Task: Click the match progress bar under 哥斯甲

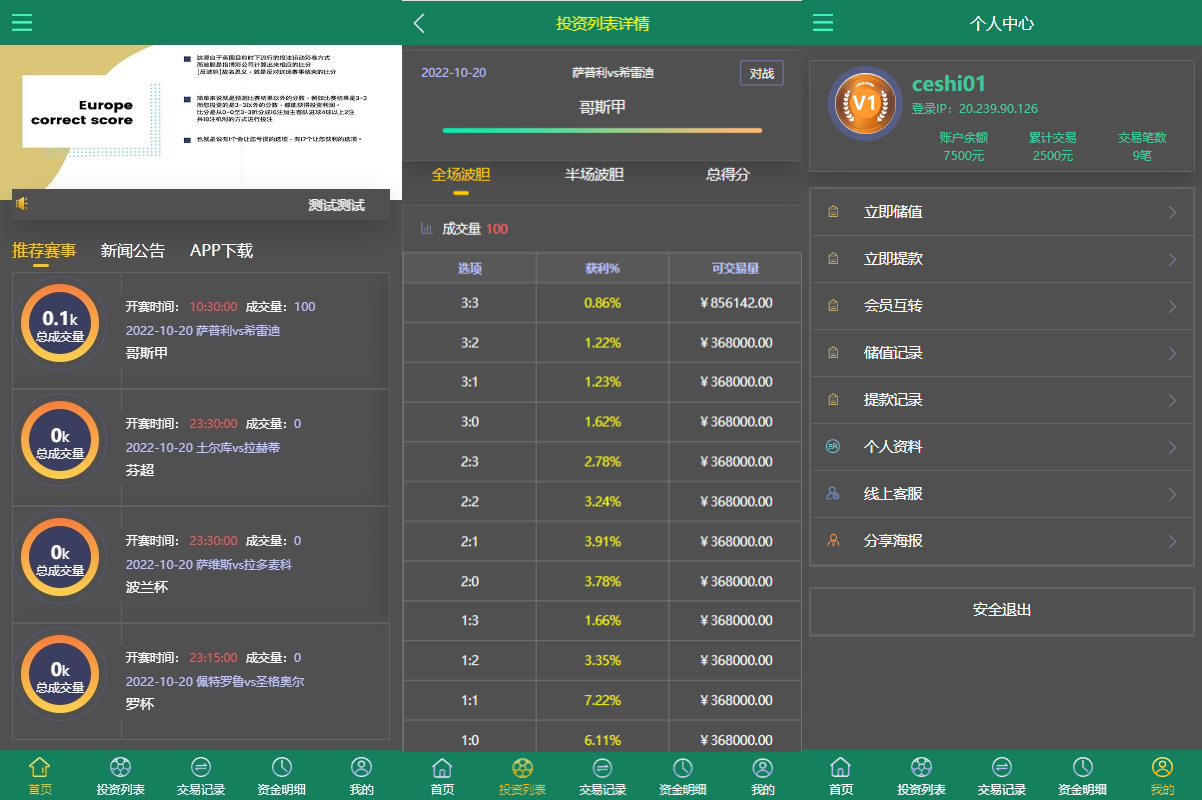Action: [x=601, y=130]
